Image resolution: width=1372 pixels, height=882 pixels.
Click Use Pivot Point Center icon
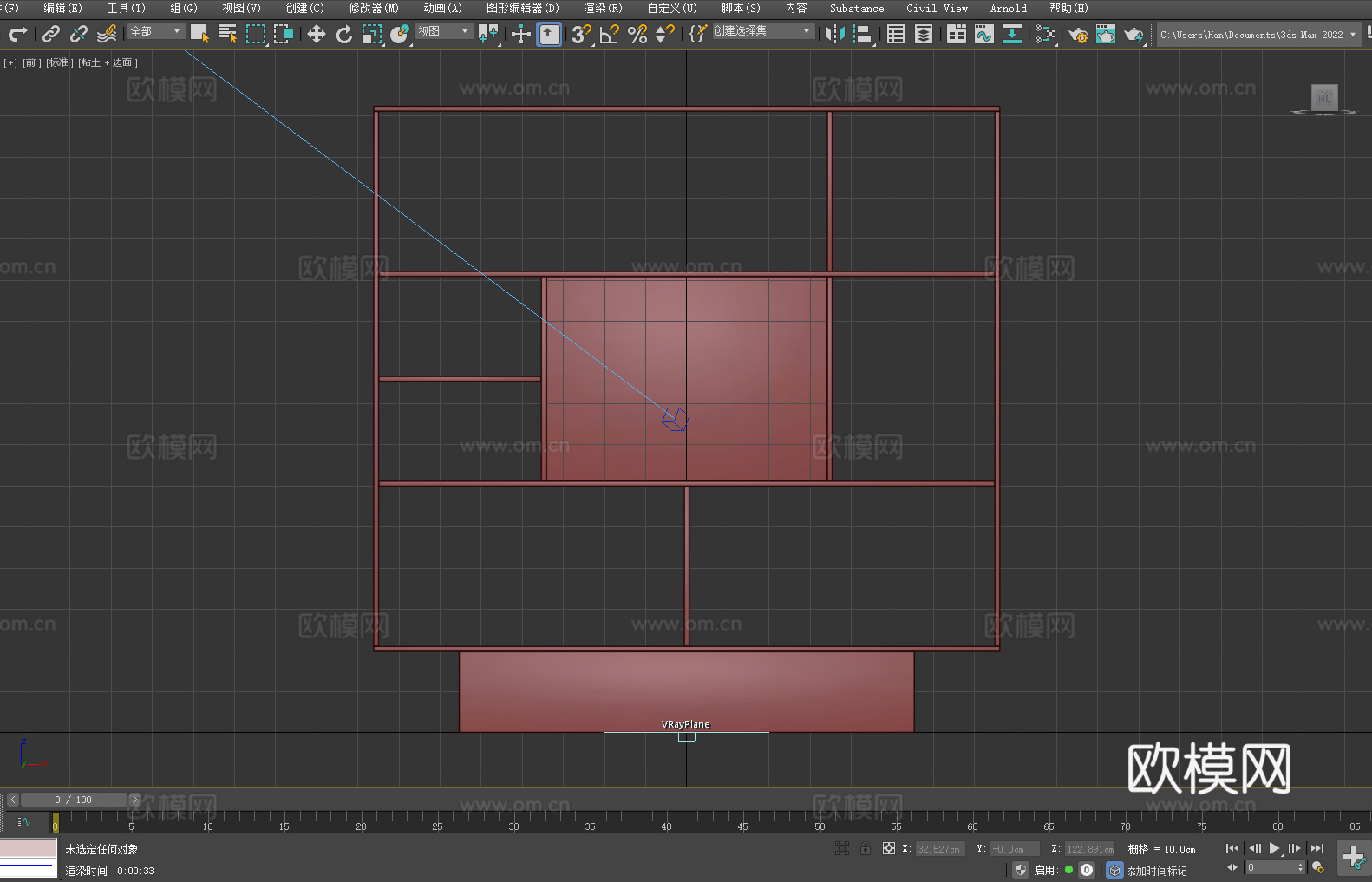(489, 34)
